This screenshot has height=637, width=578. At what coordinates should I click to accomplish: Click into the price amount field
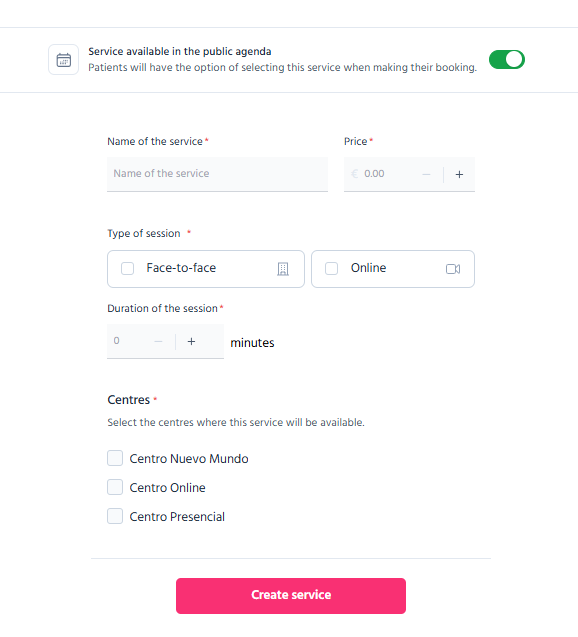[388, 174]
